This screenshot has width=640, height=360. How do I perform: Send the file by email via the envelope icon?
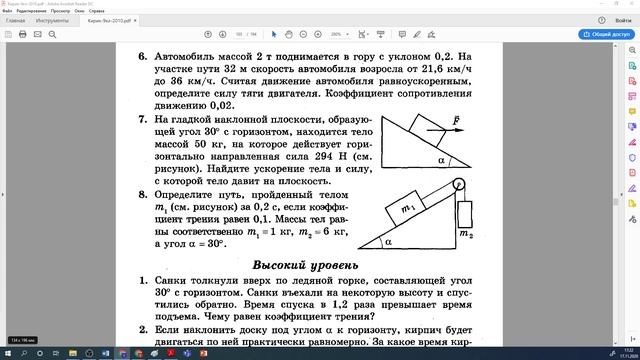pos(38,35)
